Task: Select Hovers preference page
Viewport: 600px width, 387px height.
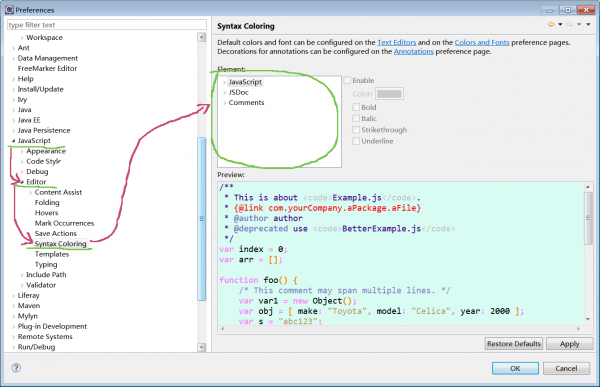Action: click(46, 213)
